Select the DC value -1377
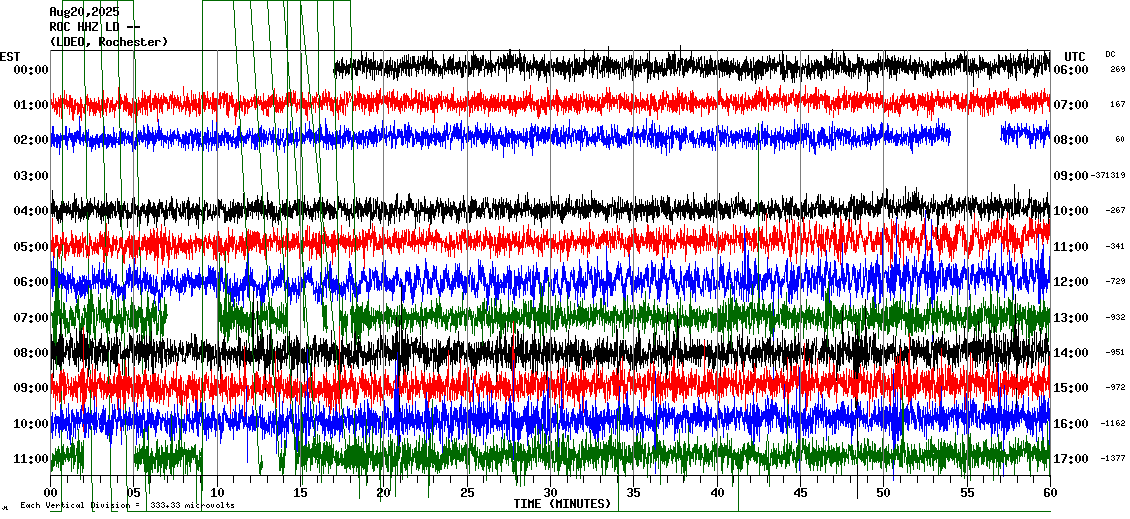The height and width of the screenshot is (519, 1130). pos(1114,459)
